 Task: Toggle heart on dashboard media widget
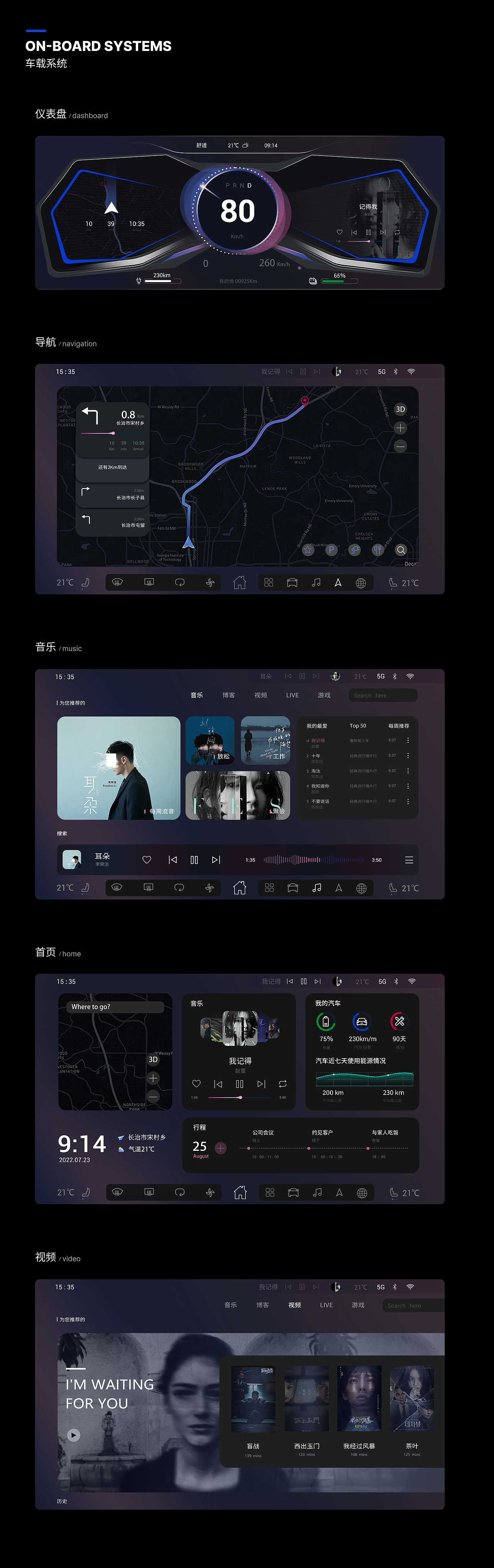340,232
